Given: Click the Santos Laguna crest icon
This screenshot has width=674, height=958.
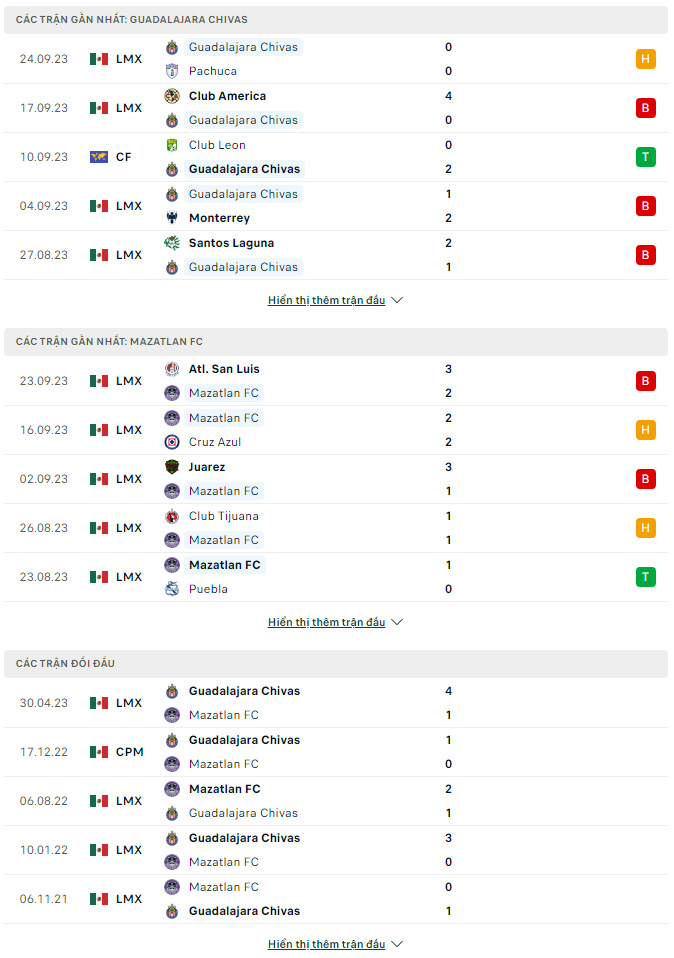Looking at the screenshot, I should coord(172,243).
